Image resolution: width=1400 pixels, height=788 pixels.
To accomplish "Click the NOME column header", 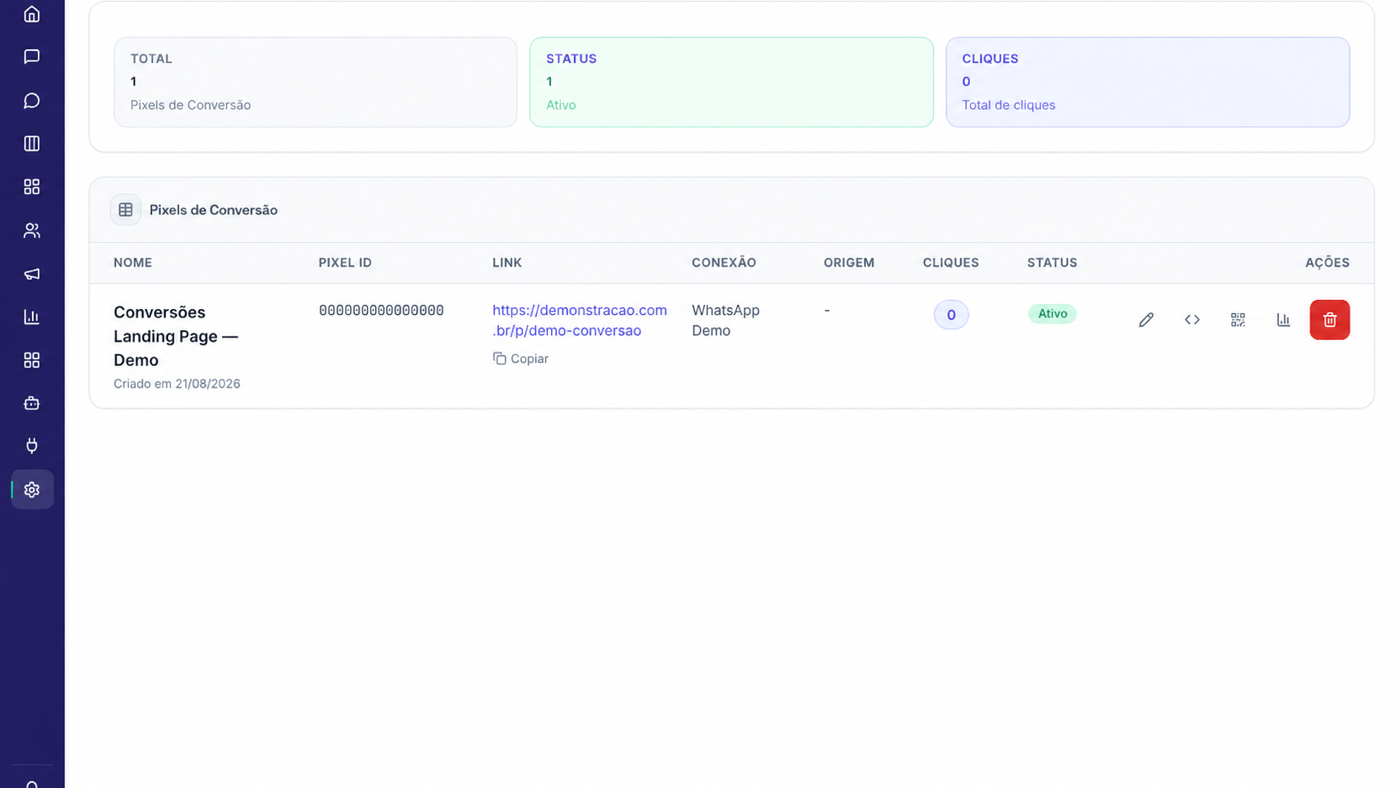I will [133, 263].
